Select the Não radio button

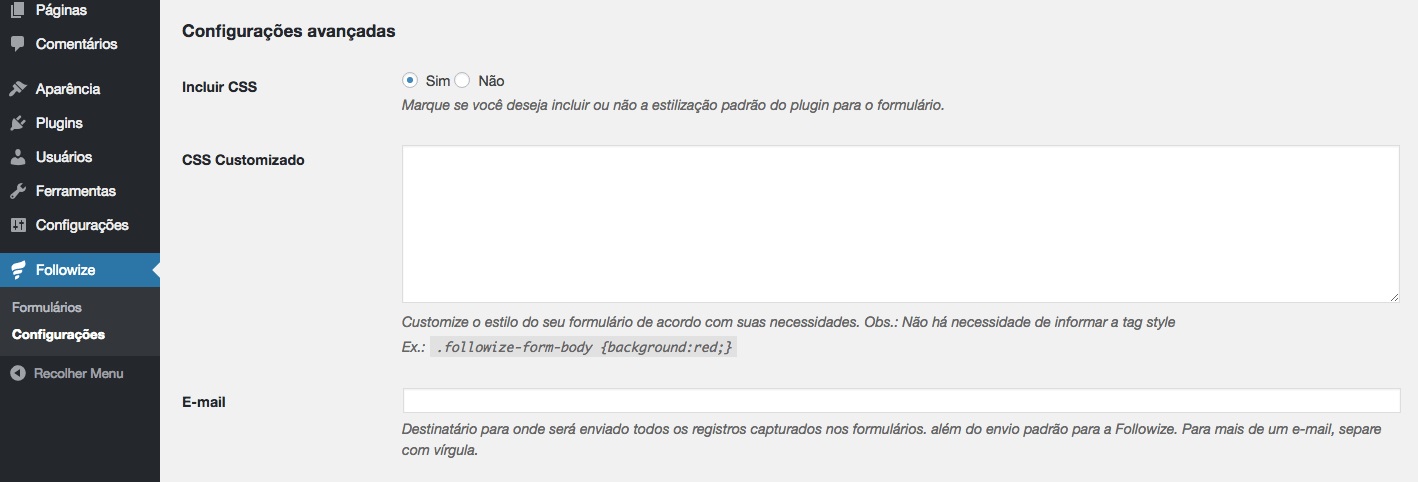pos(462,80)
